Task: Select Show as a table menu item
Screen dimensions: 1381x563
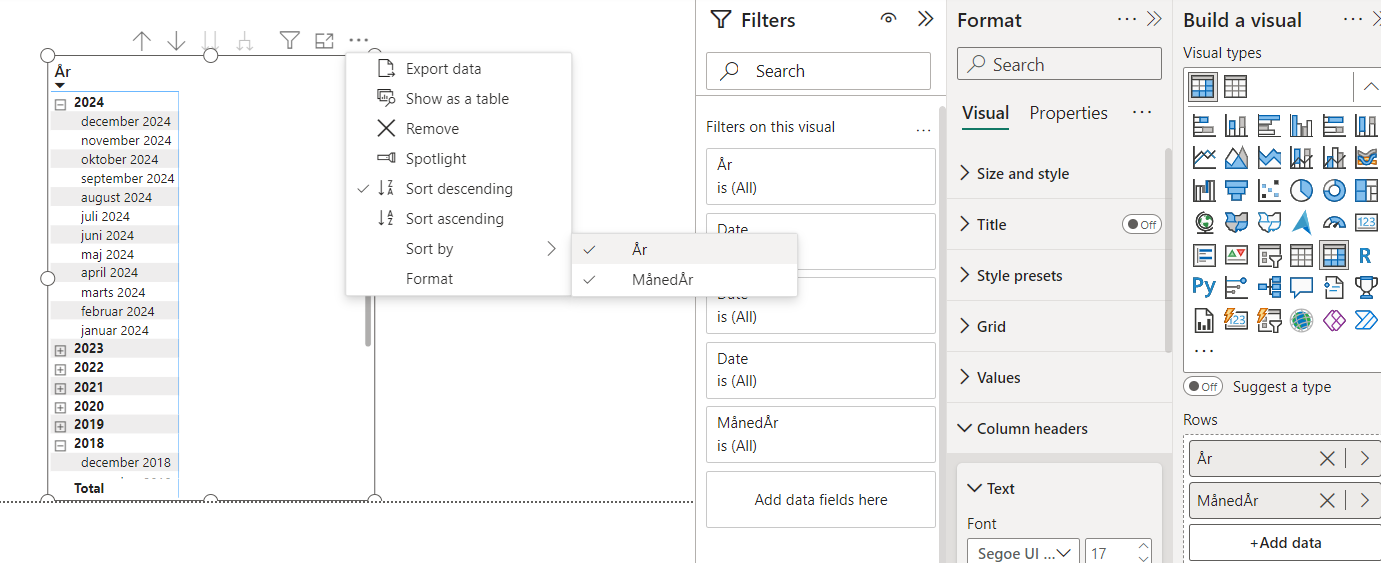Action: point(458,99)
